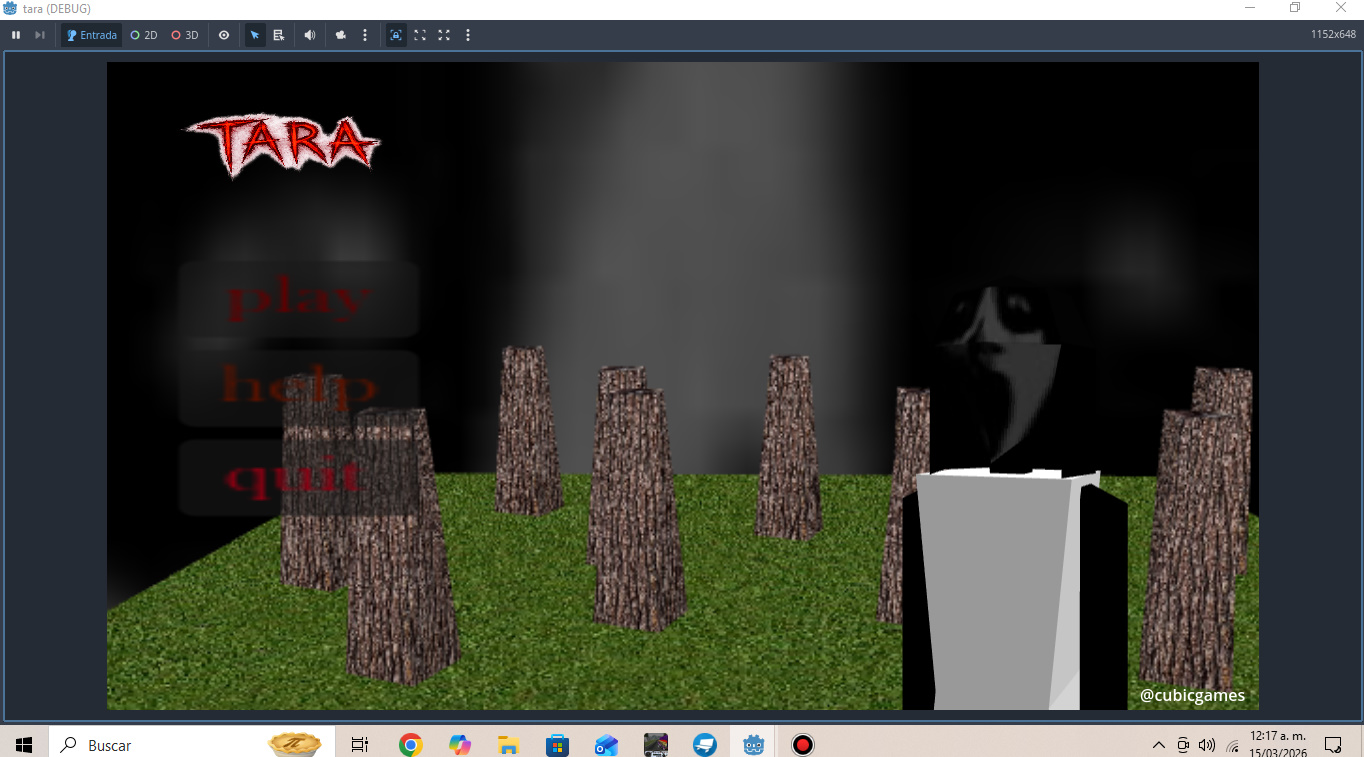This screenshot has height=757, width=1364.
Task: Advance to the next frame
Action: (40, 35)
